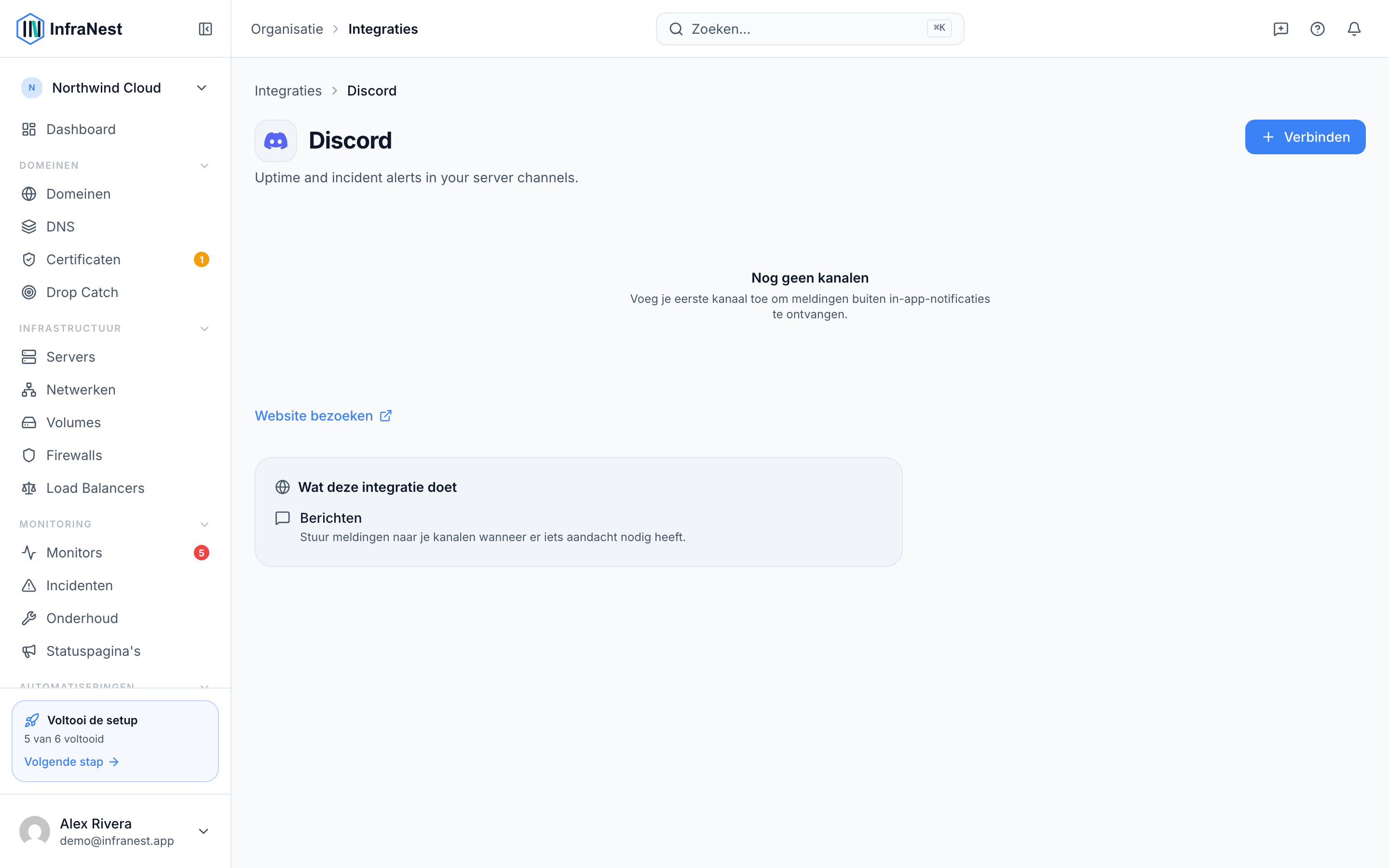Open the Monitors page
1389x868 pixels.
[x=115, y=553]
